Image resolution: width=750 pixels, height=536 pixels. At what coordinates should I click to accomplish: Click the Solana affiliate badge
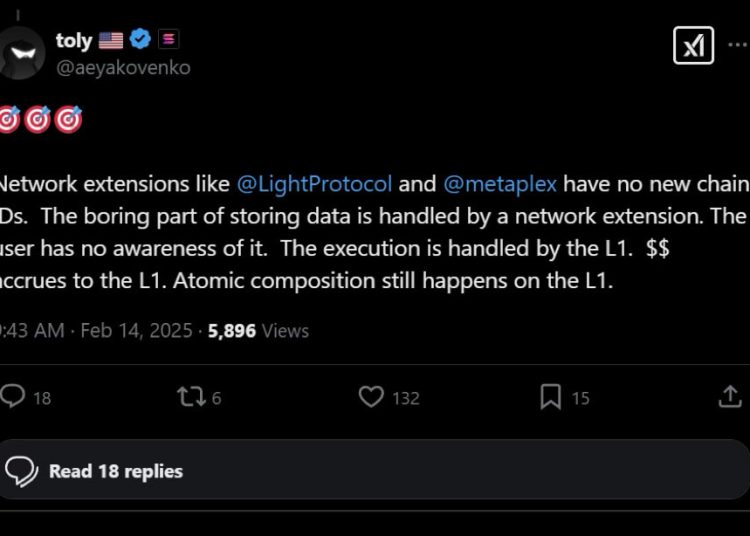click(x=169, y=40)
